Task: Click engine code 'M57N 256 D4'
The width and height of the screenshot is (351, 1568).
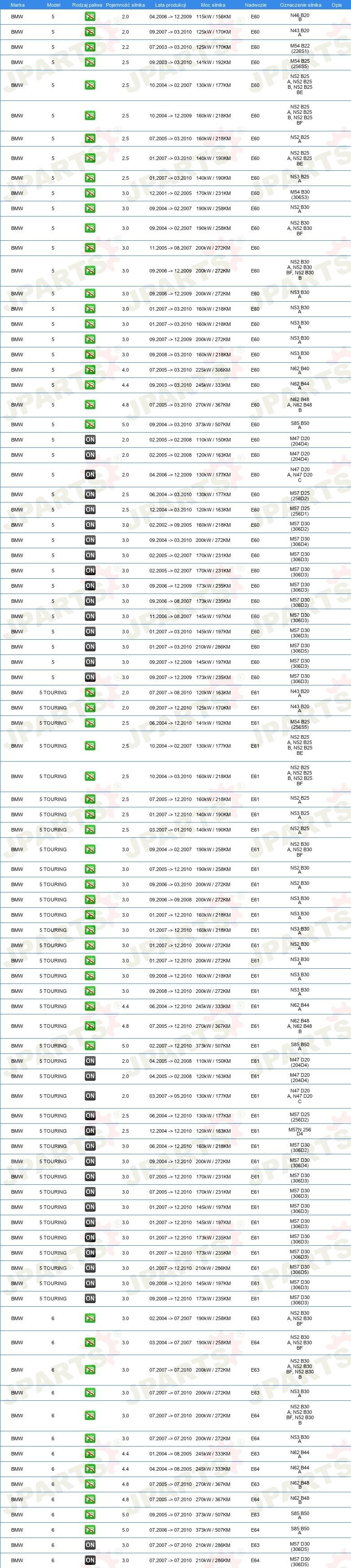Action: coord(300,1131)
